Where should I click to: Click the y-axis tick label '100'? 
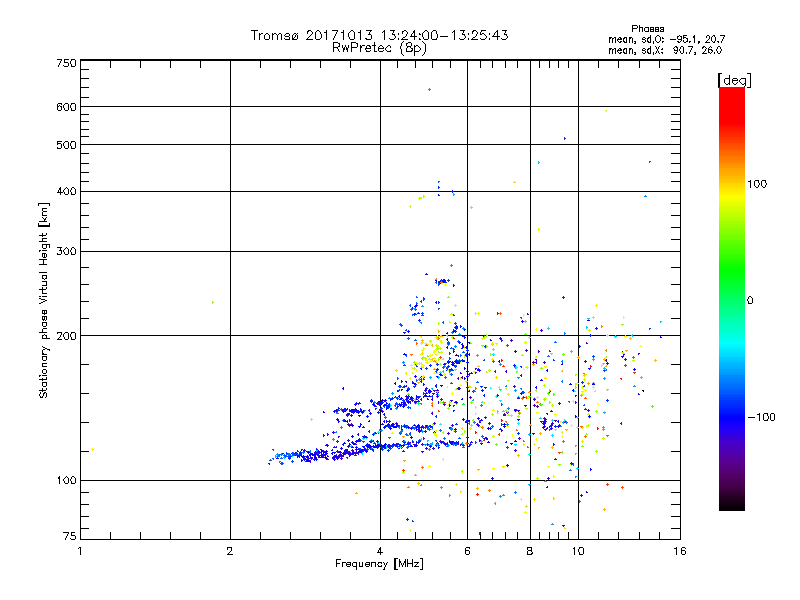[66, 481]
